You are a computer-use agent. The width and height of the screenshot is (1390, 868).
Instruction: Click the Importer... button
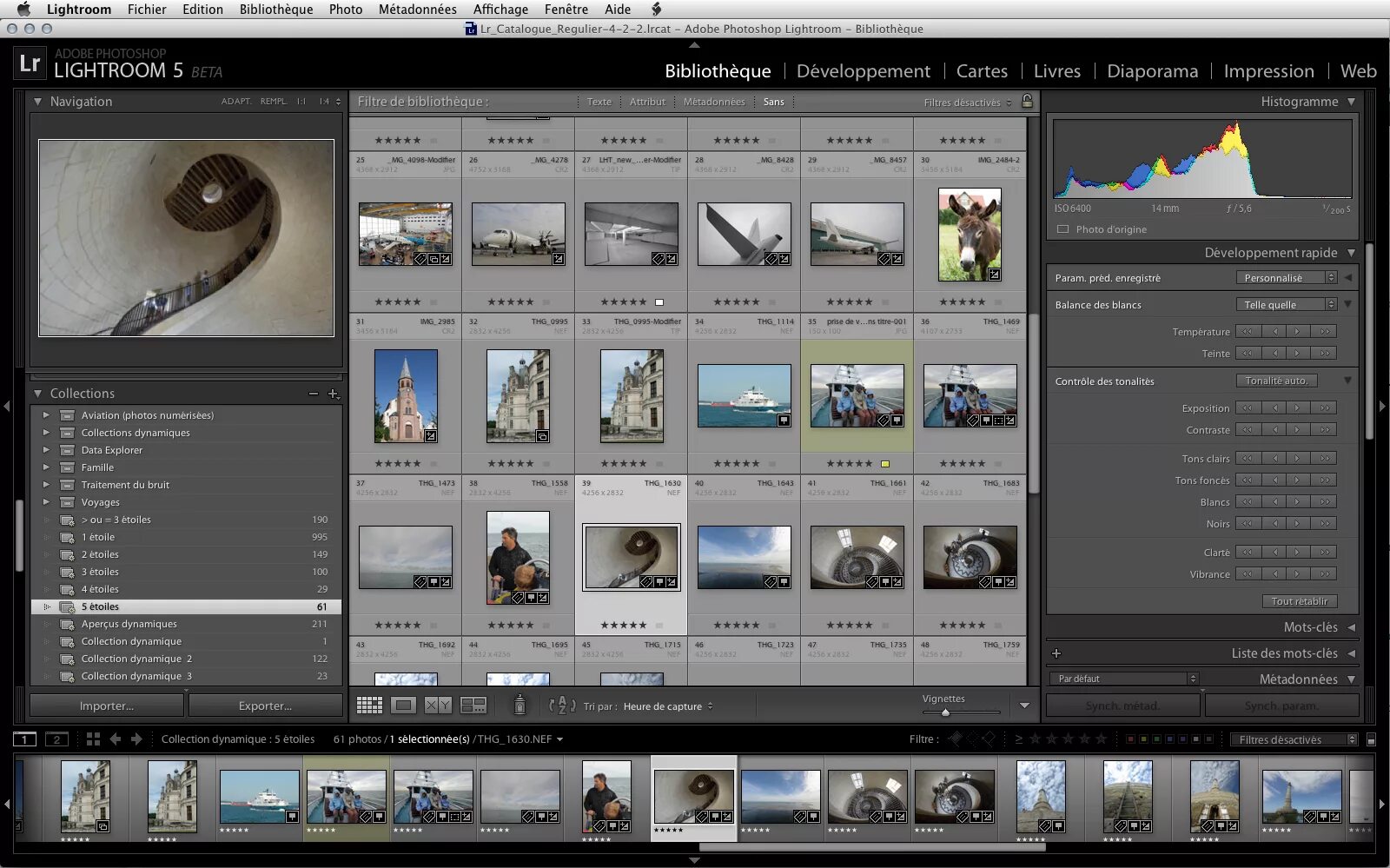point(107,706)
